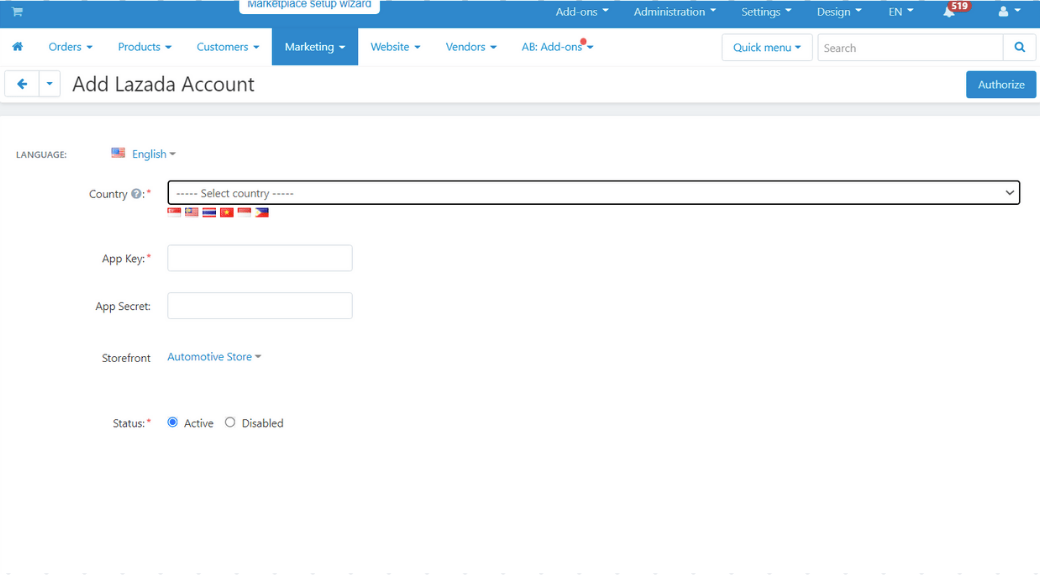1040x576 pixels.
Task: Select the Vietnam flag
Action: pos(227,212)
